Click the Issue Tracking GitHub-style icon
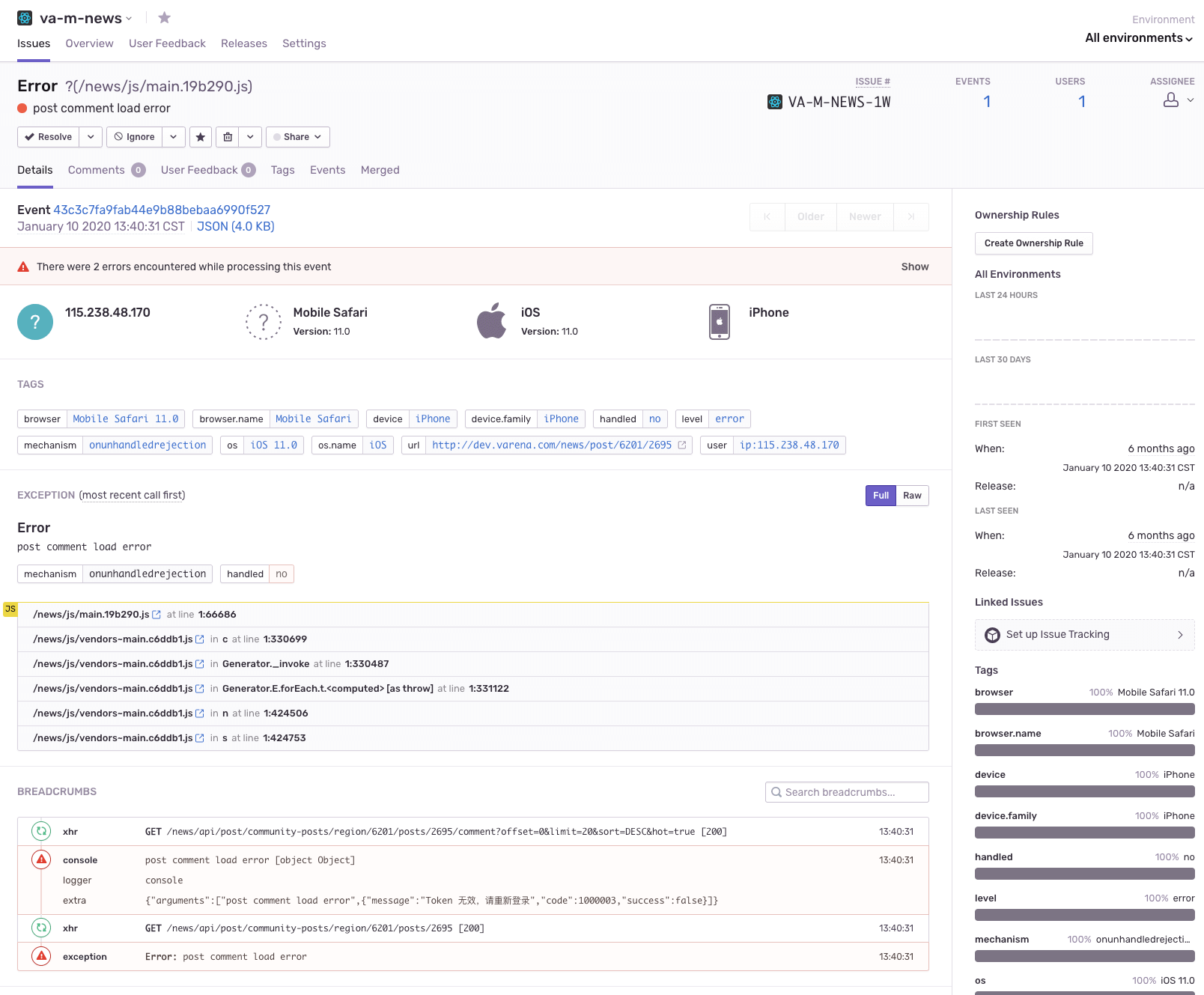The height and width of the screenshot is (995, 1204). pyautogui.click(x=992, y=635)
